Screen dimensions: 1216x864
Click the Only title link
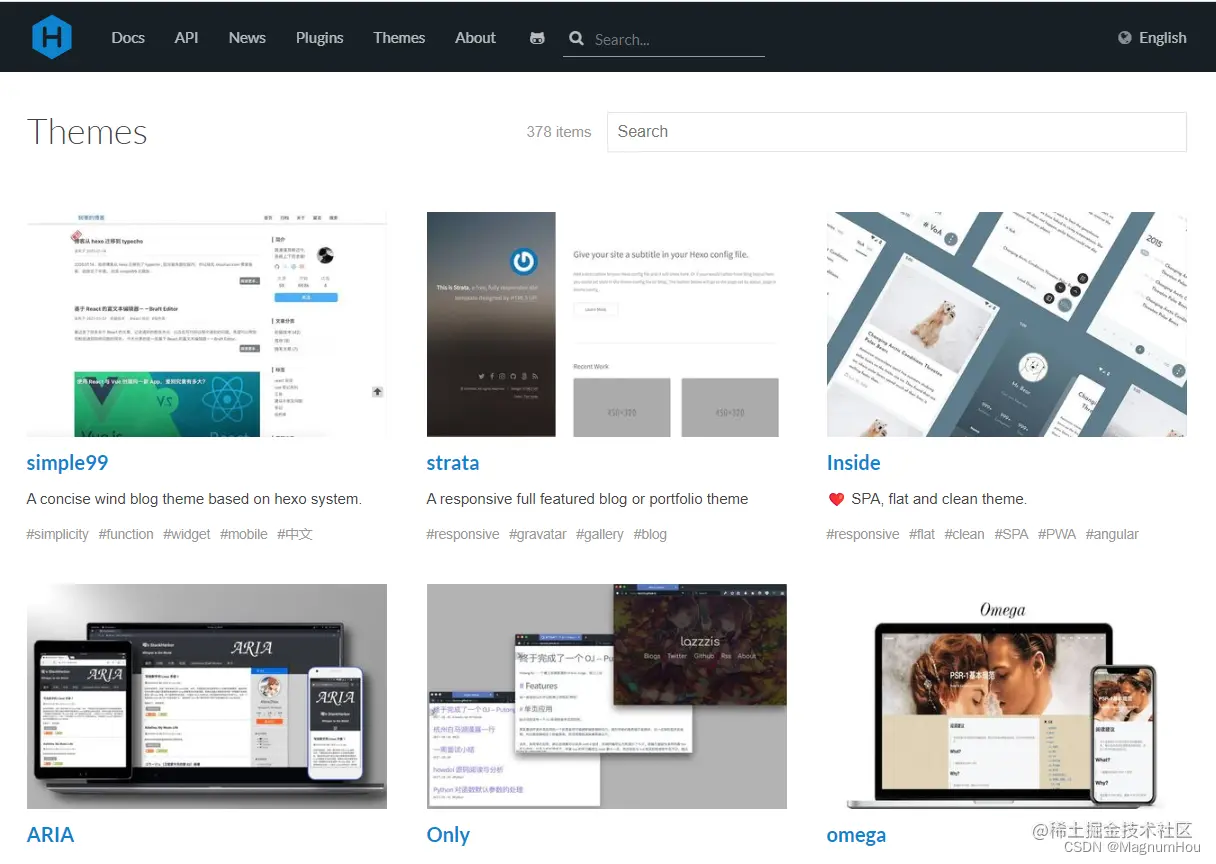tap(448, 835)
